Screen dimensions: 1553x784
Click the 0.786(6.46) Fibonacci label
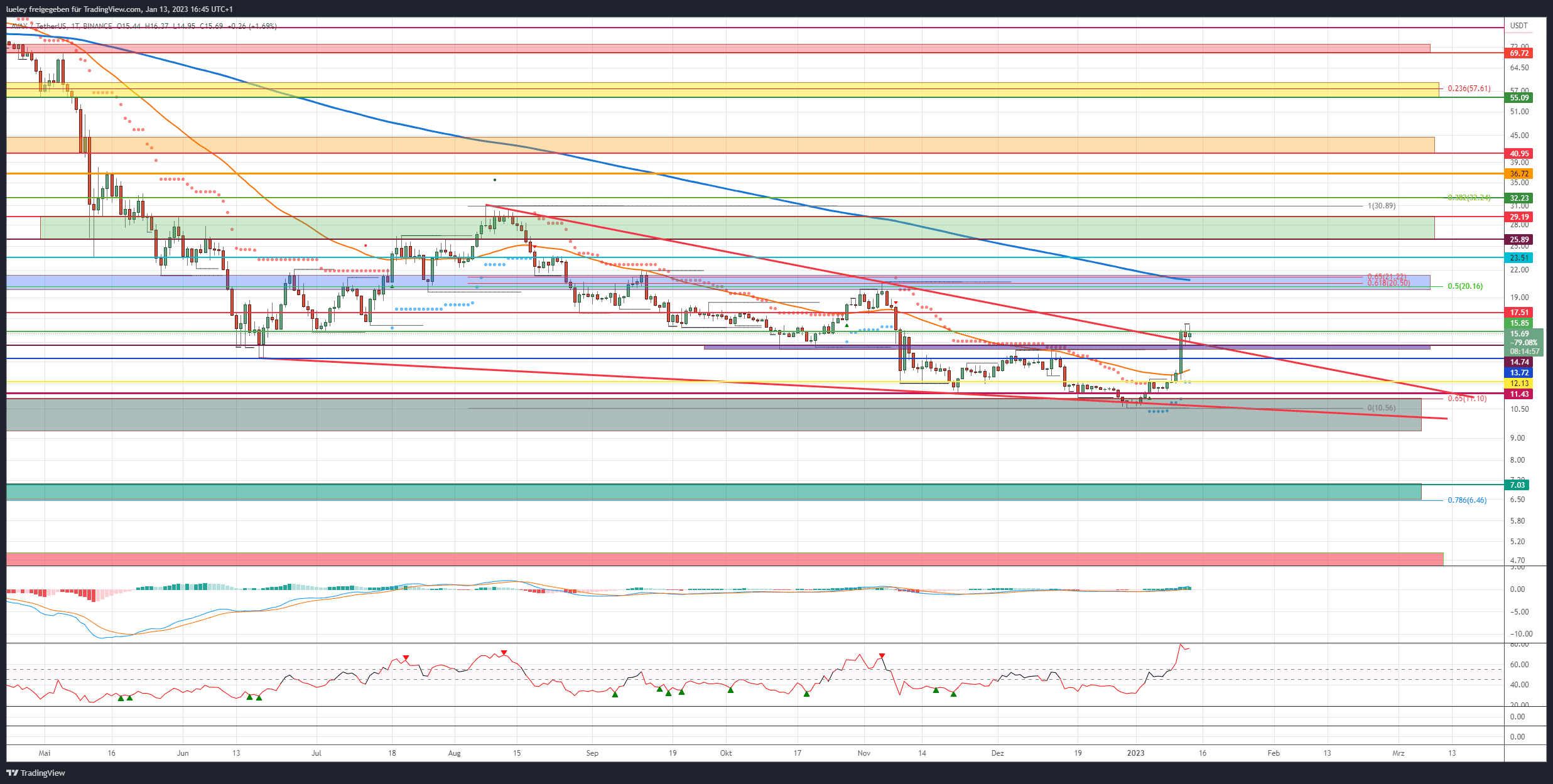1467,500
